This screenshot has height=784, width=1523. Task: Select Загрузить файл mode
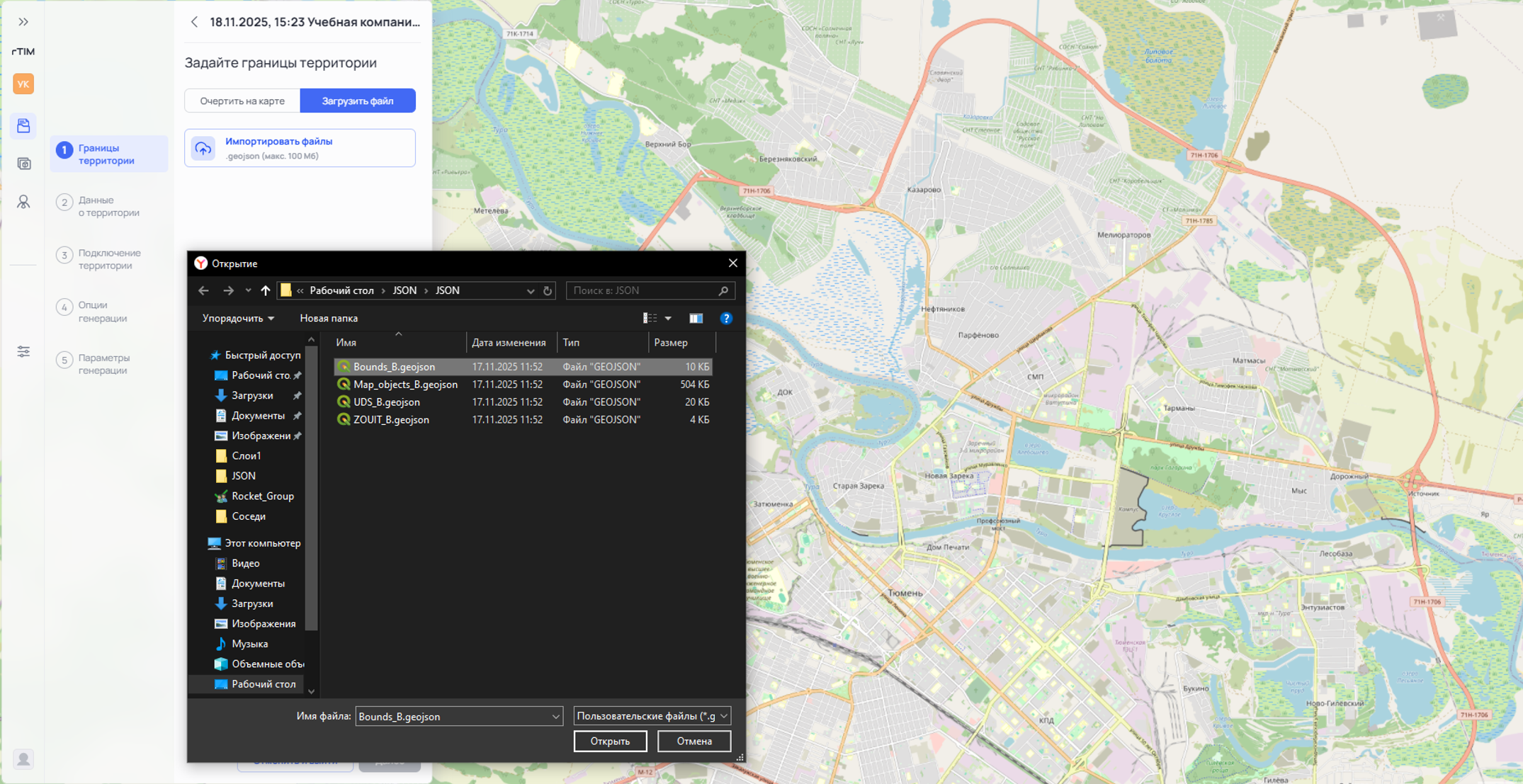tap(358, 101)
